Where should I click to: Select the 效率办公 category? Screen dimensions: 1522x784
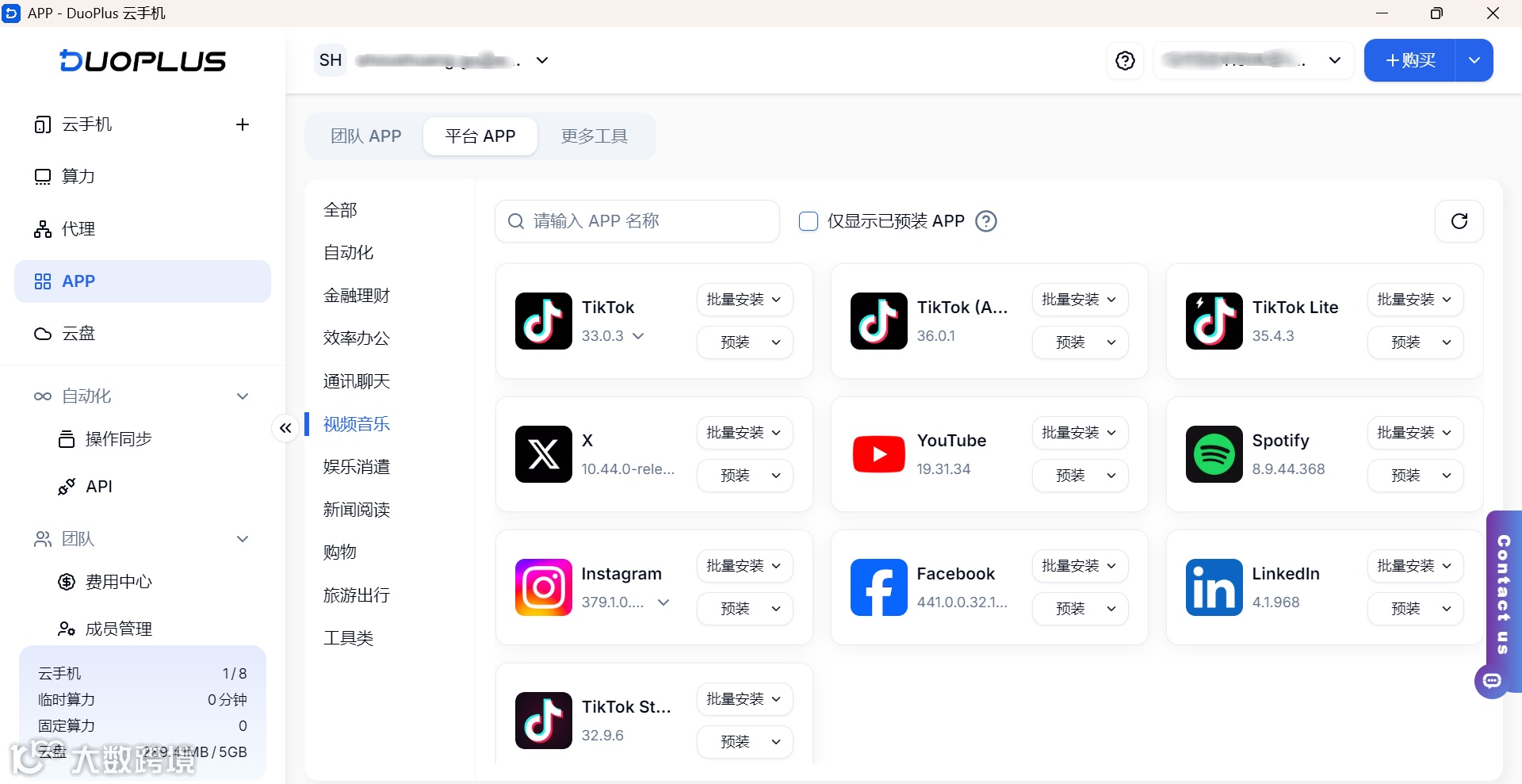point(357,338)
